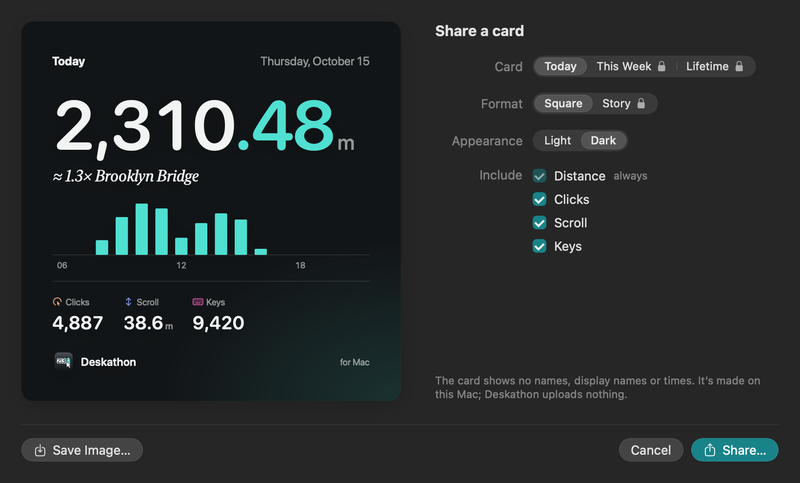Click the 'Today' title on card
This screenshot has height=483, width=800.
[68, 61]
